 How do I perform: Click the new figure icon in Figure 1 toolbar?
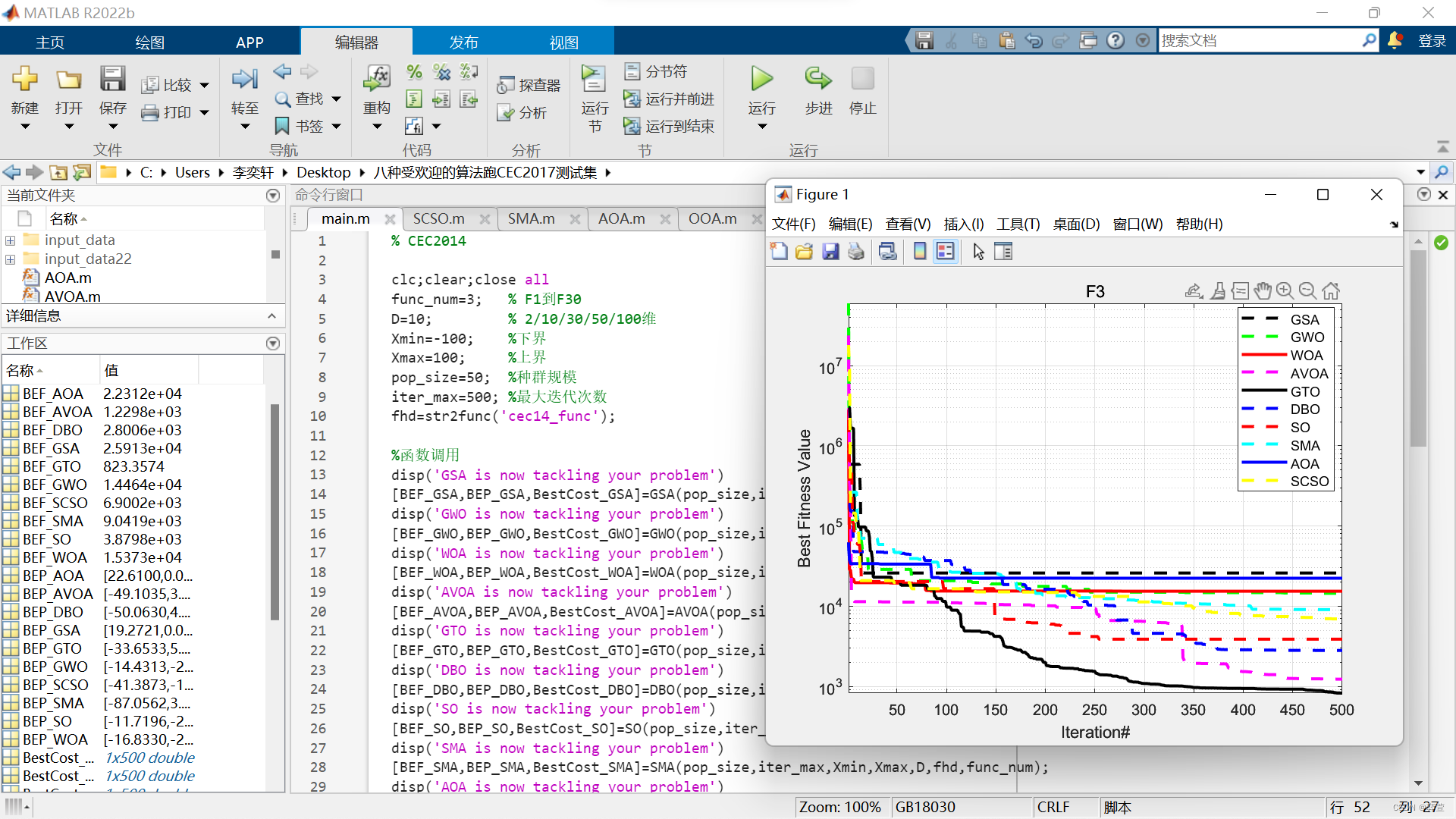(779, 251)
